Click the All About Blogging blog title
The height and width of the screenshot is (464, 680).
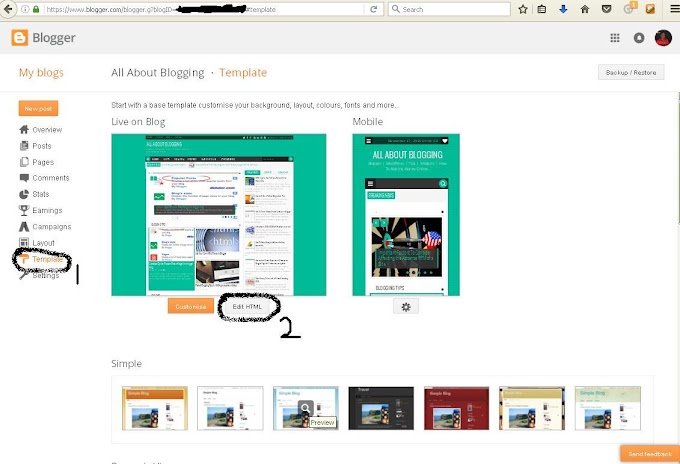pos(157,72)
